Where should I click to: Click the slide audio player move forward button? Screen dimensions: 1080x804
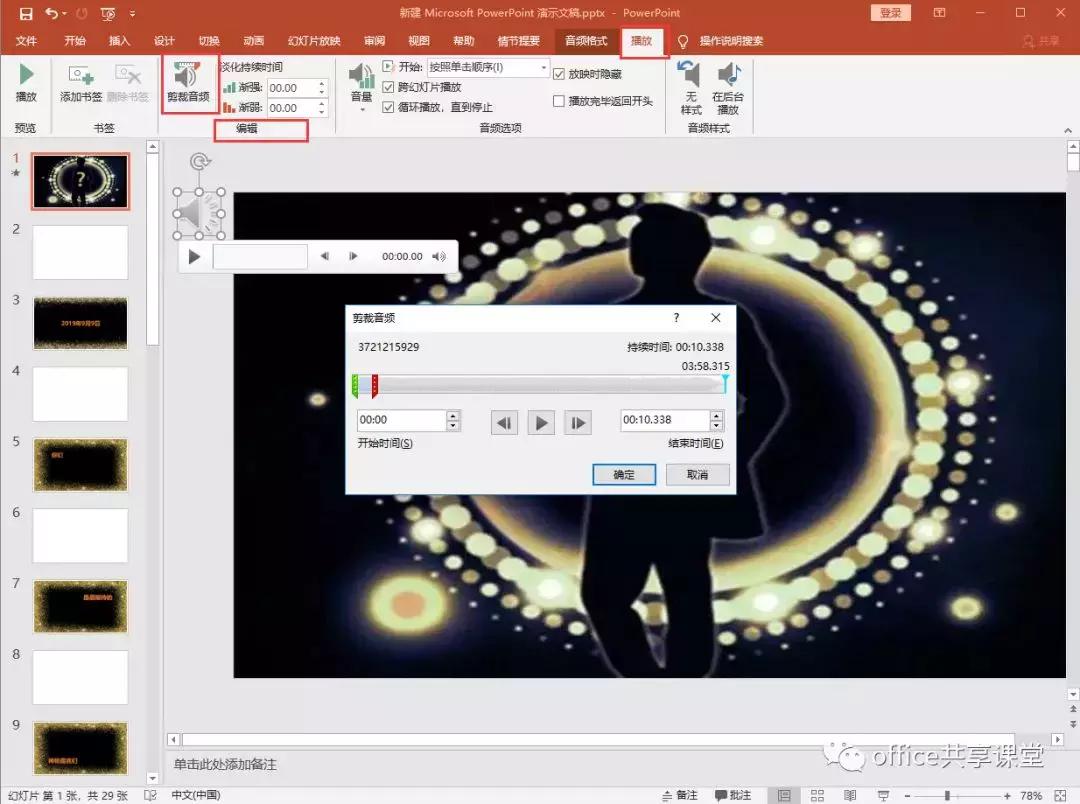pyautogui.click(x=353, y=256)
